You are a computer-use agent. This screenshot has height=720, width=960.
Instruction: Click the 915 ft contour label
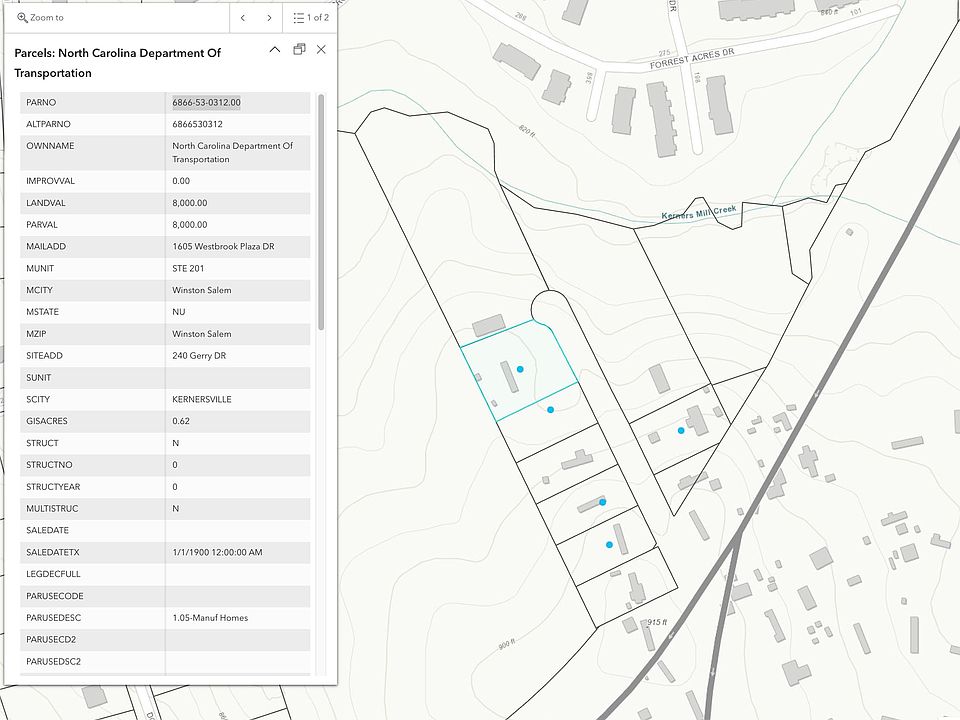pos(656,622)
